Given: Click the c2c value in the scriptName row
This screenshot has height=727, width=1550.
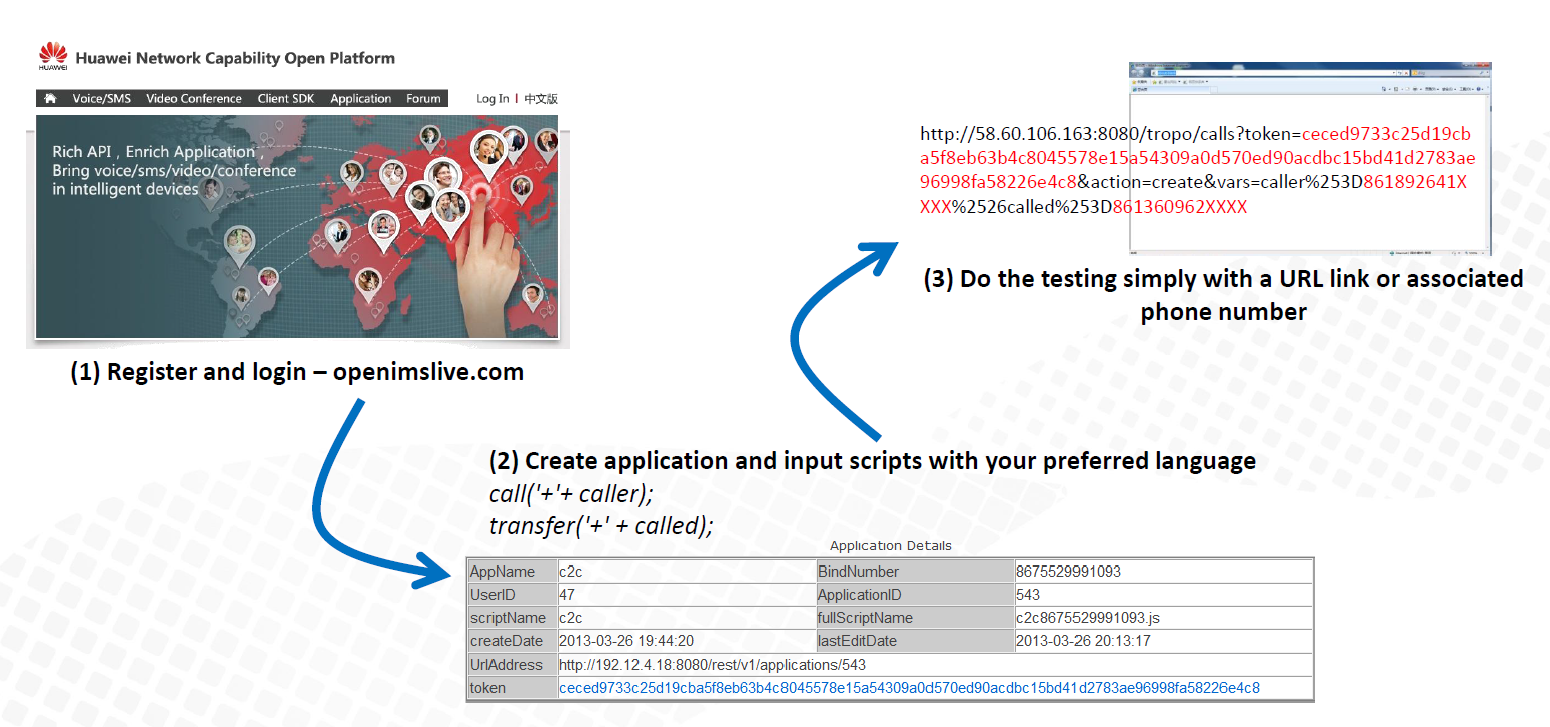Looking at the screenshot, I should tap(571, 618).
